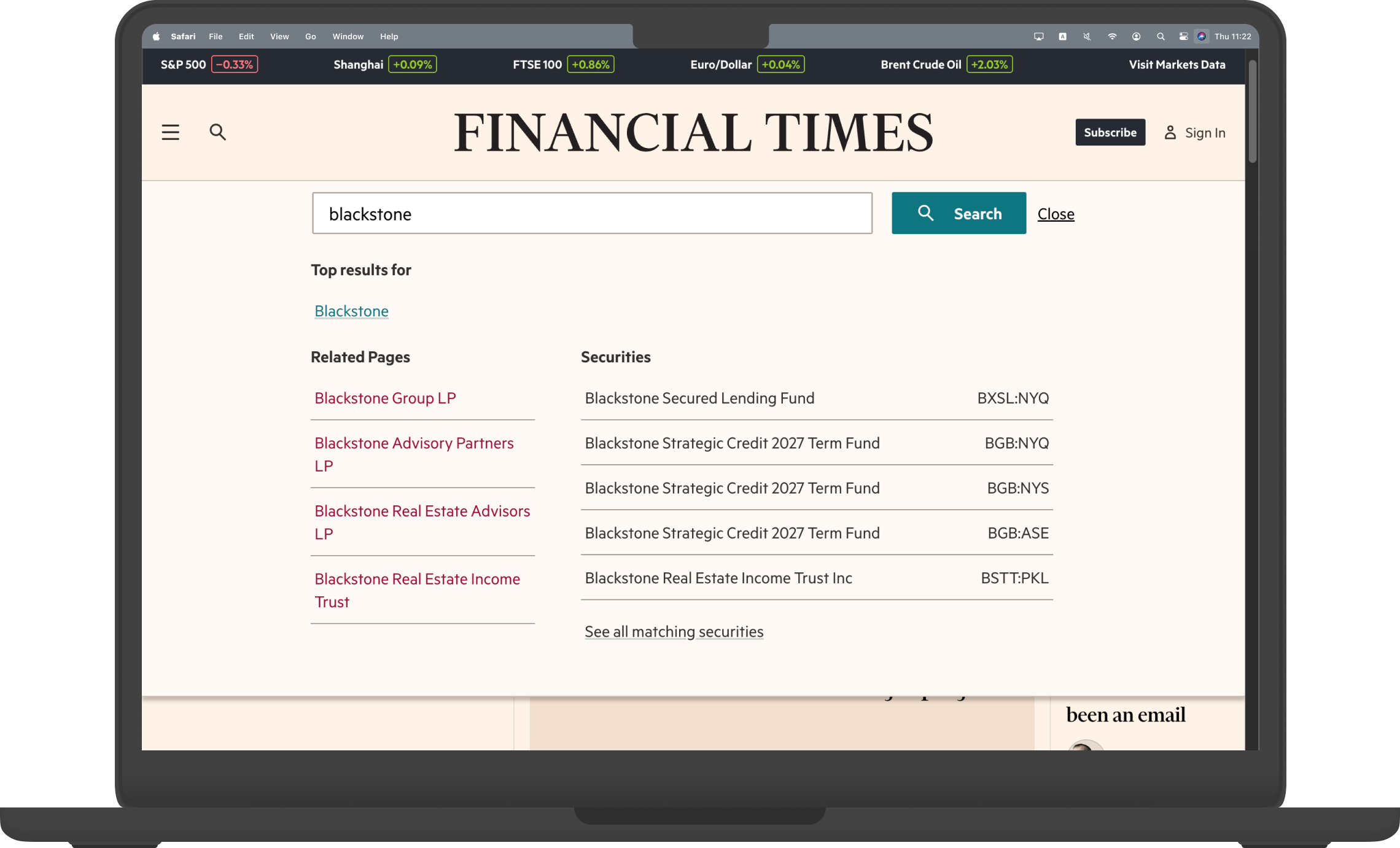Open the Apple menu logo
The width and height of the screenshot is (1400, 848).
coord(157,37)
